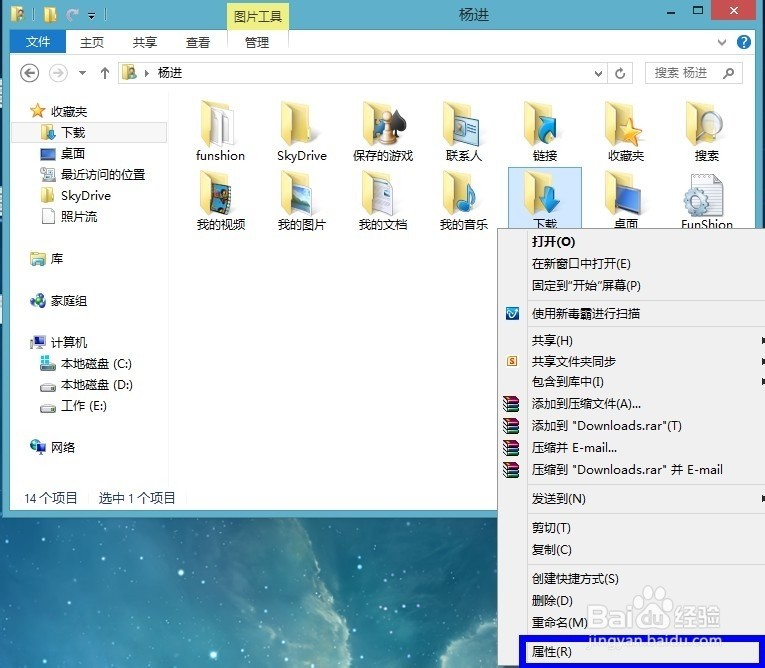Click quick access folder properties icon
765x668 pixels.
18,14
